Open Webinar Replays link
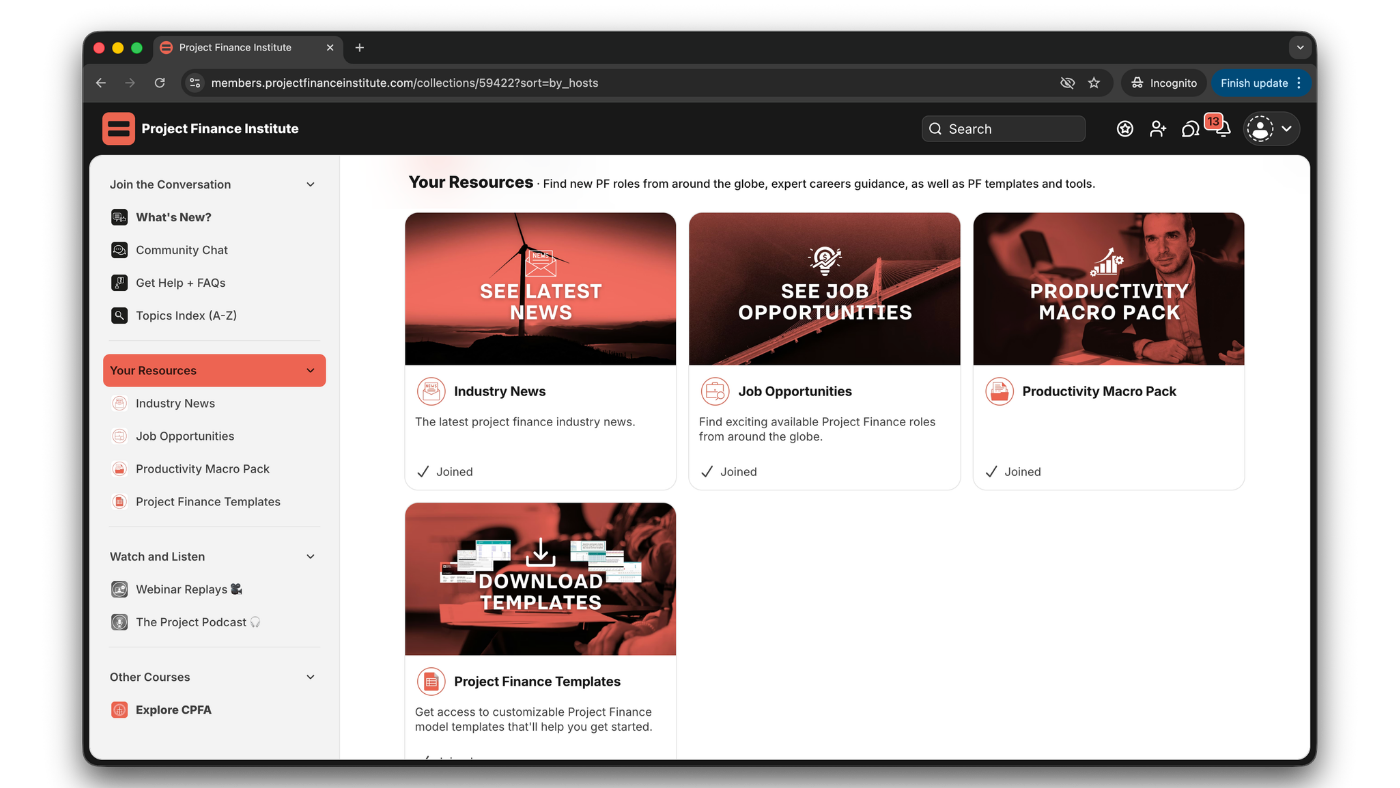 pos(189,590)
